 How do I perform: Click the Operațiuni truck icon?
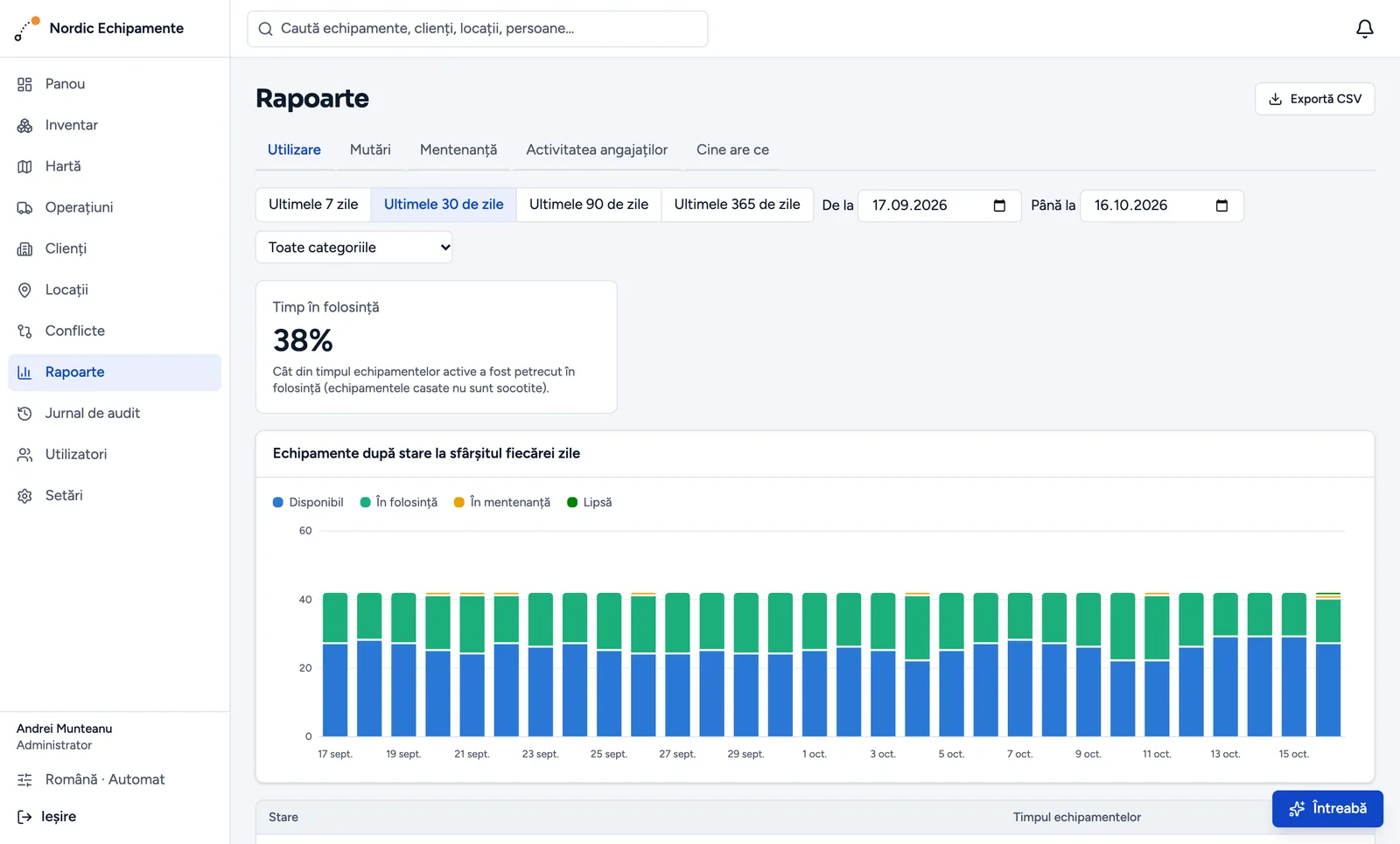tap(24, 207)
